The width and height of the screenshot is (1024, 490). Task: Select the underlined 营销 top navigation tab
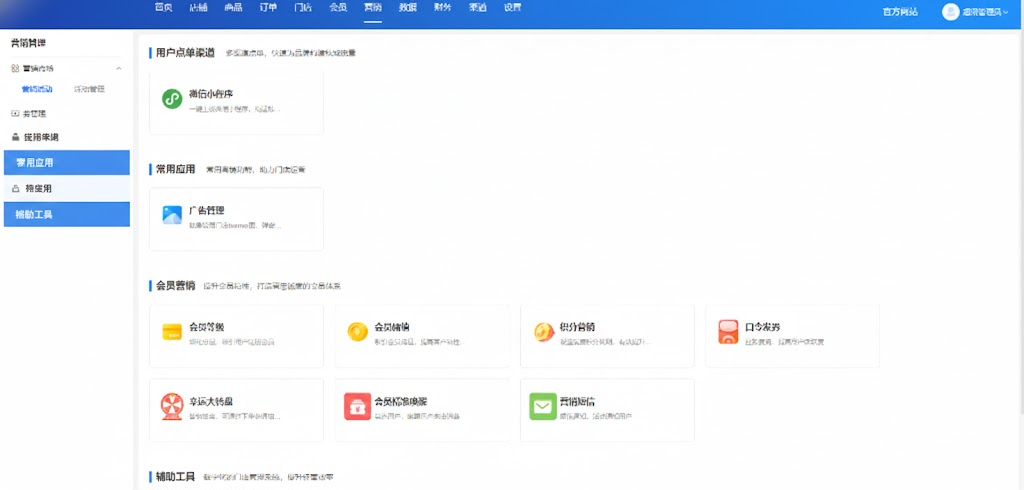(373, 8)
